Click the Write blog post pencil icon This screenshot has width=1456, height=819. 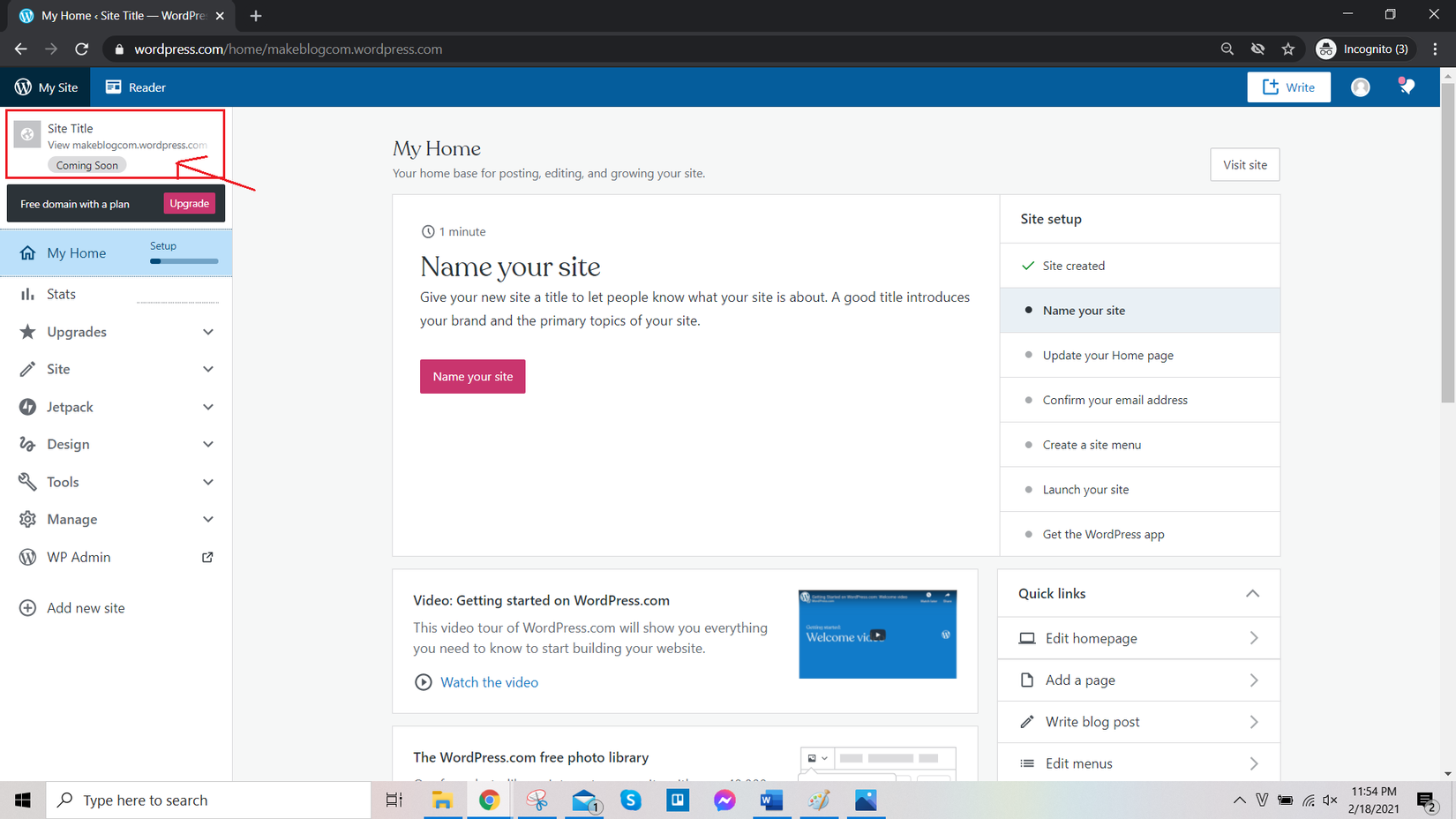tap(1027, 722)
